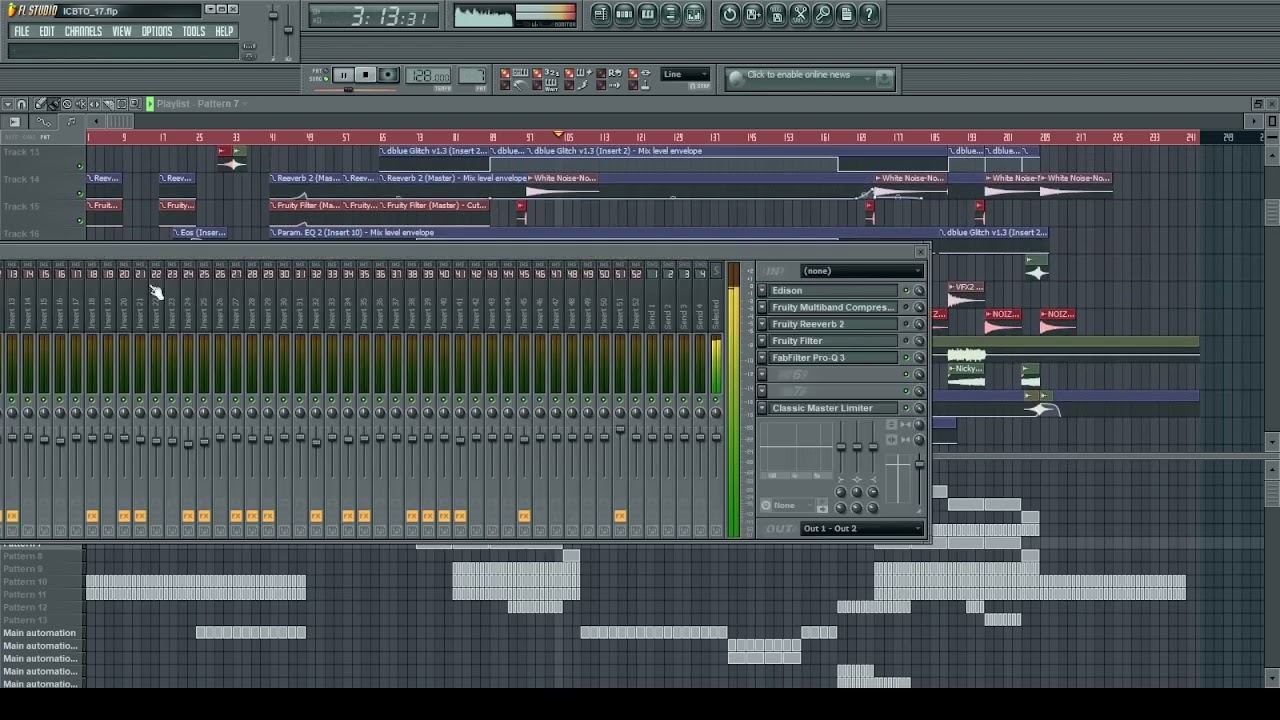Select the Pencil draw tool in Playlist
This screenshot has width=1280, height=720.
(40, 104)
